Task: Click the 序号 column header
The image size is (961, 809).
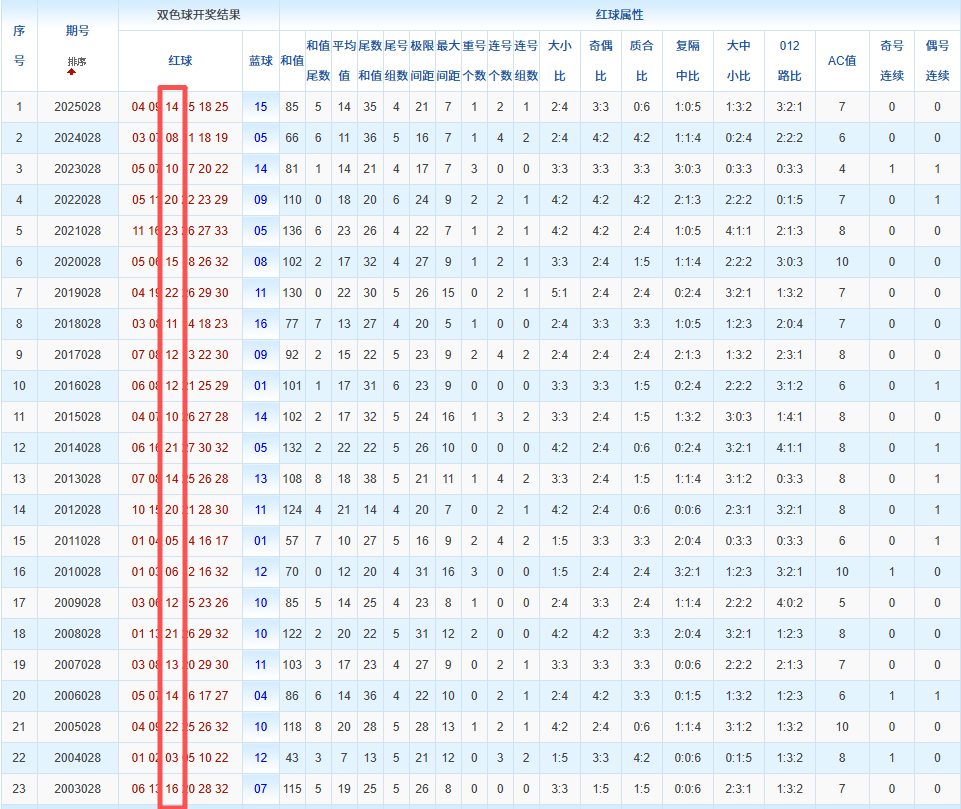Action: (19, 46)
